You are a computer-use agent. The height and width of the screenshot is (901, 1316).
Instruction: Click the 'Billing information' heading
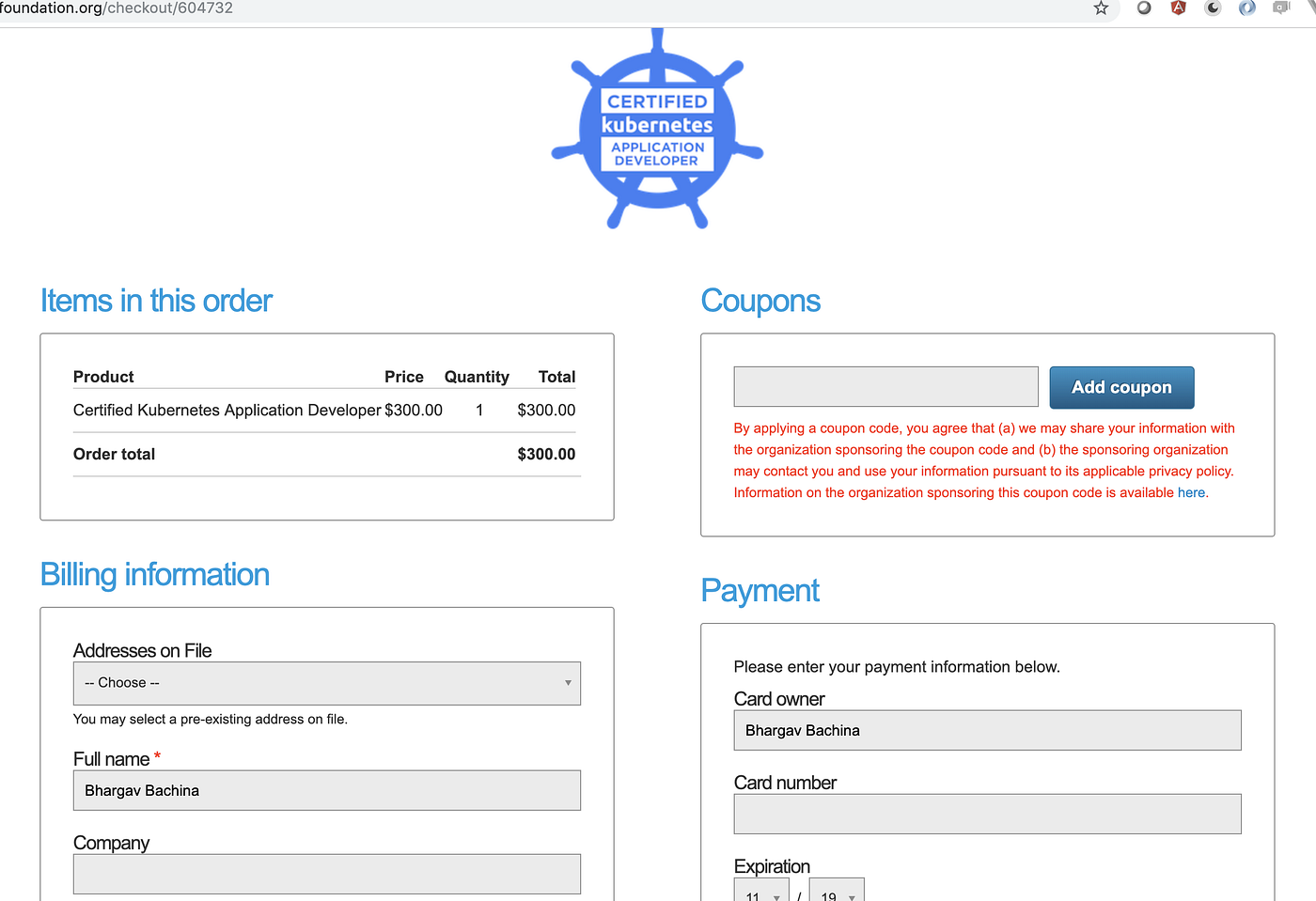(155, 574)
